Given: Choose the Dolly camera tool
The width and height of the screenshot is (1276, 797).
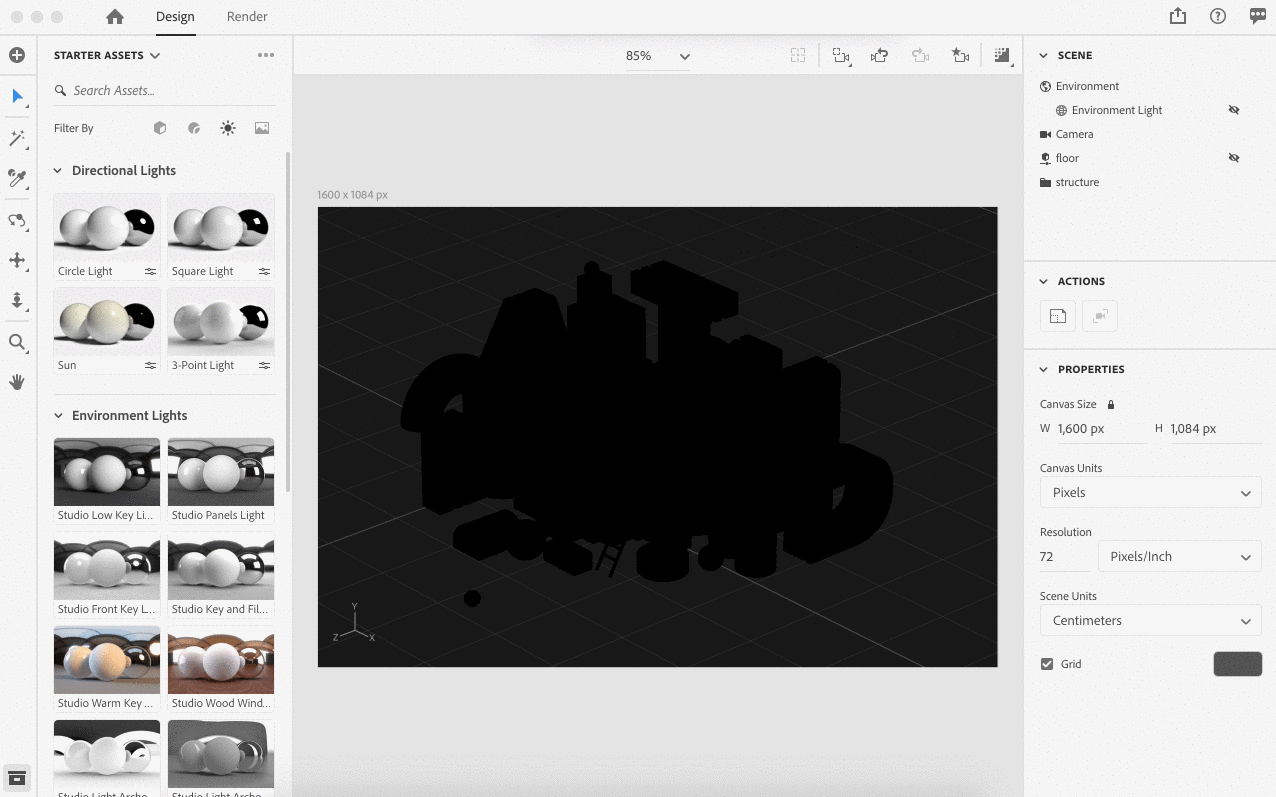Looking at the screenshot, I should coord(17,300).
